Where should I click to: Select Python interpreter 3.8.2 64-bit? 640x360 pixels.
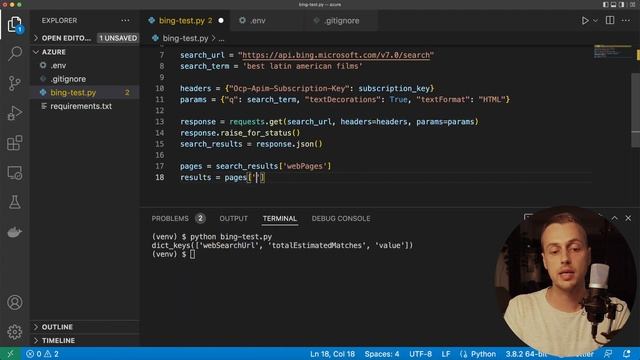[x=526, y=354]
